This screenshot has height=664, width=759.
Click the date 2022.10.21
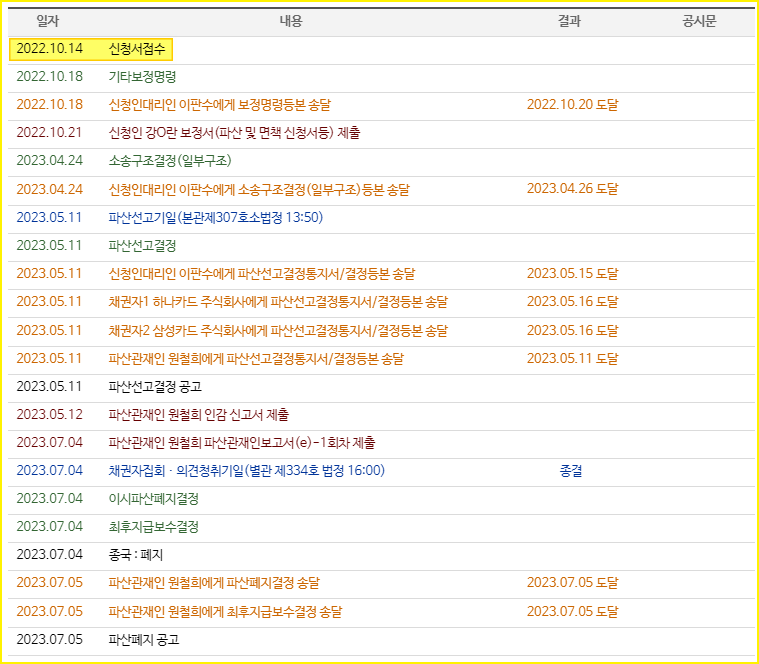[49, 133]
